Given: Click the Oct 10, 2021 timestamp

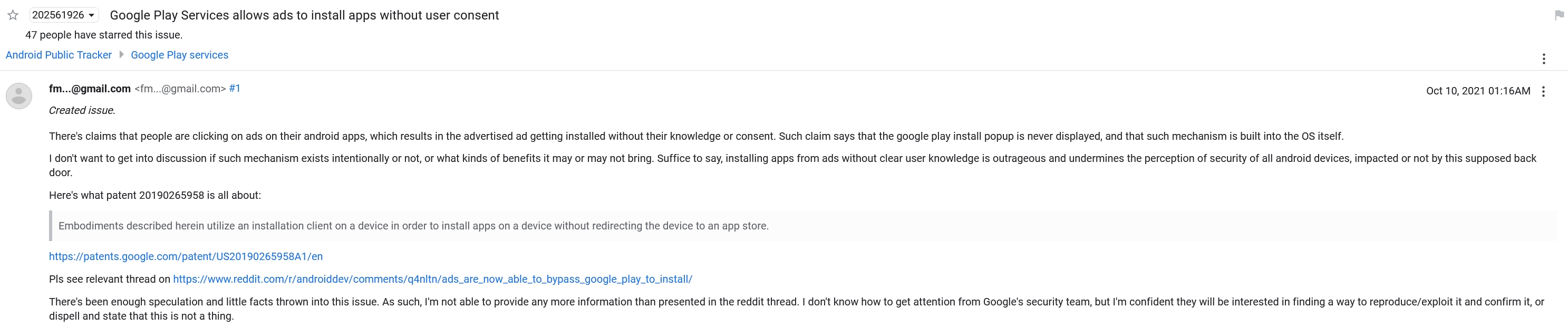Looking at the screenshot, I should click(1477, 91).
